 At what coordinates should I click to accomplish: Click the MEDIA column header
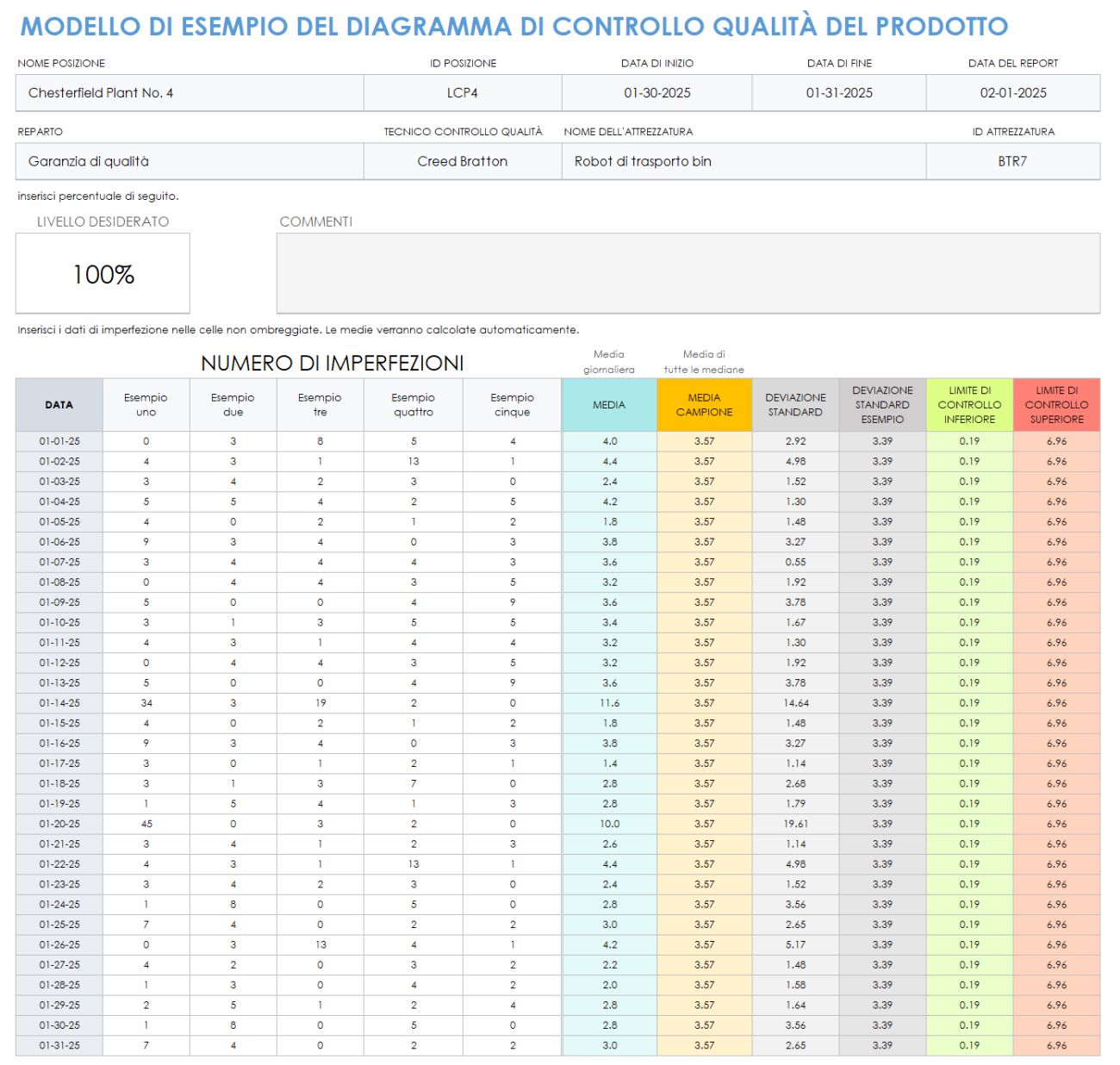[609, 404]
